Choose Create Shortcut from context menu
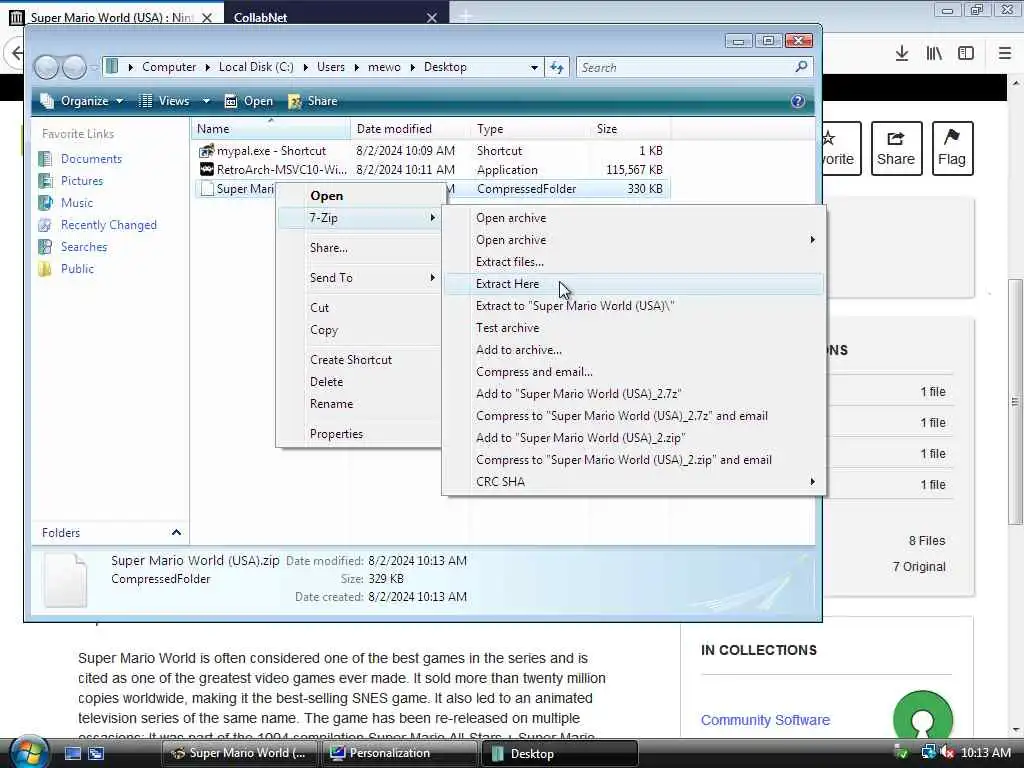1024x768 pixels. [359, 360]
